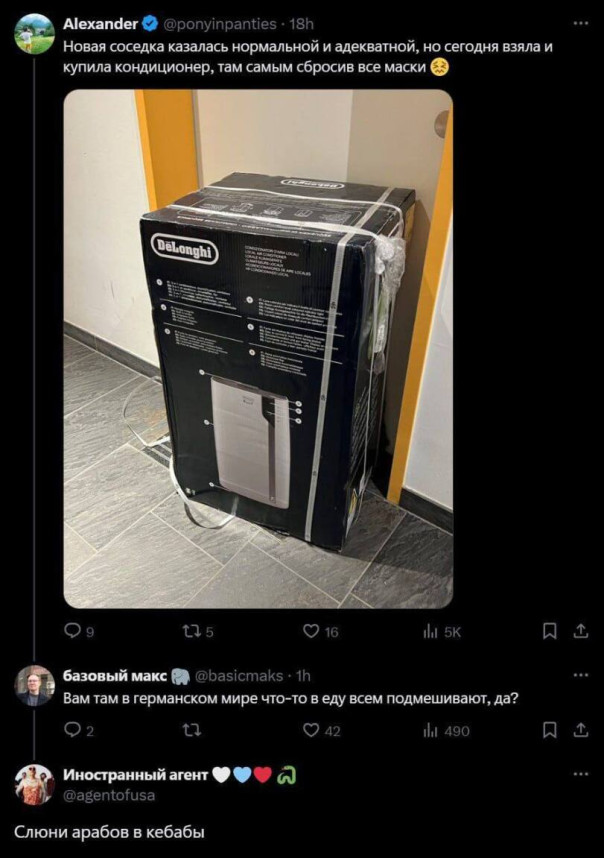Image resolution: width=604 pixels, height=858 pixels.
Task: Open Alexander's profile avatar
Action: pos(34,33)
